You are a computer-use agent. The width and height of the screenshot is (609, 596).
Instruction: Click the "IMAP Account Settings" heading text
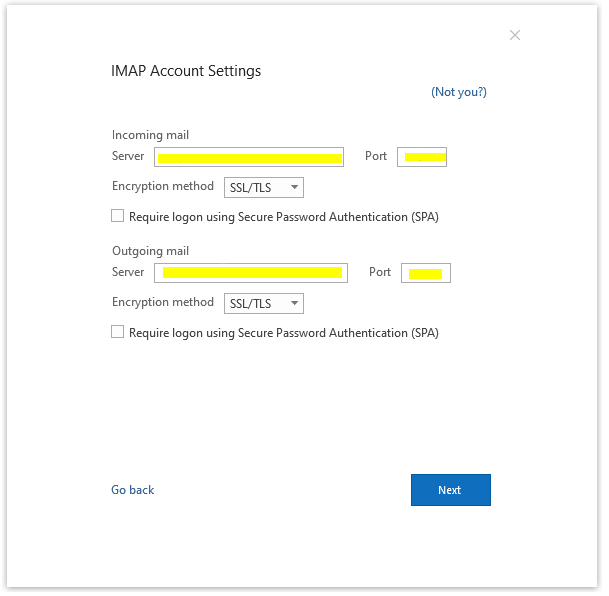pos(186,71)
